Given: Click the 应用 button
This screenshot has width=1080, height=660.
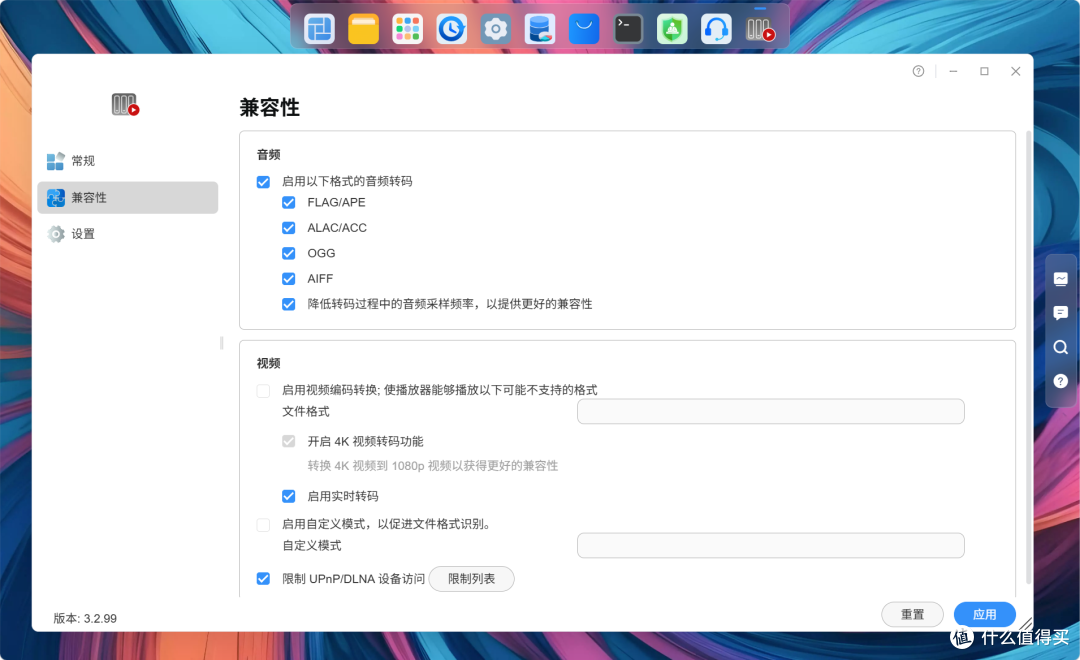Looking at the screenshot, I should tap(984, 614).
